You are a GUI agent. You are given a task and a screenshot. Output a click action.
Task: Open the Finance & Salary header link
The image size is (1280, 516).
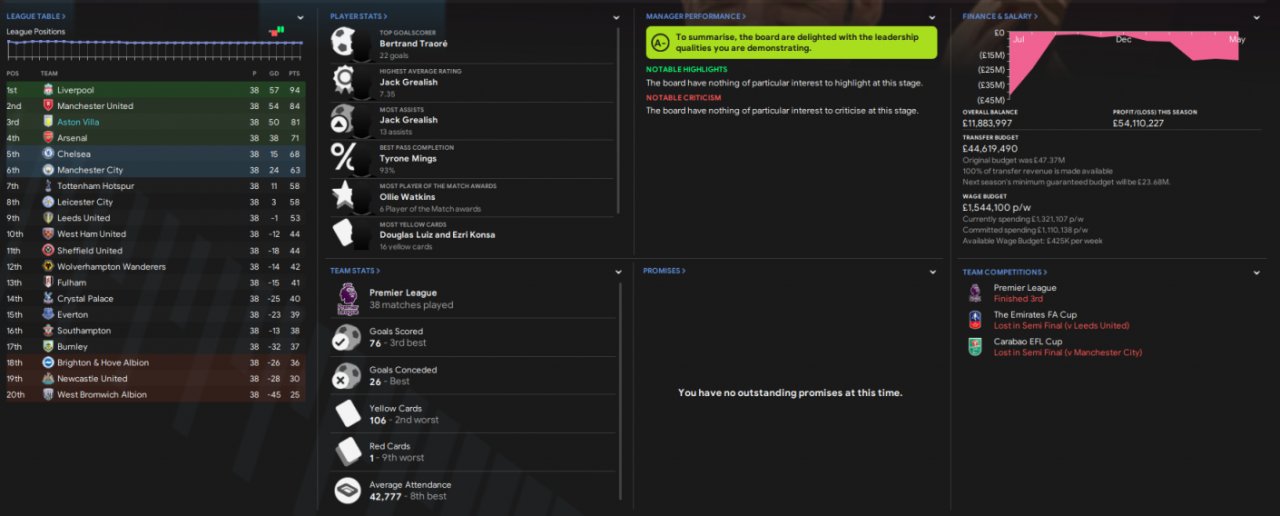(999, 17)
